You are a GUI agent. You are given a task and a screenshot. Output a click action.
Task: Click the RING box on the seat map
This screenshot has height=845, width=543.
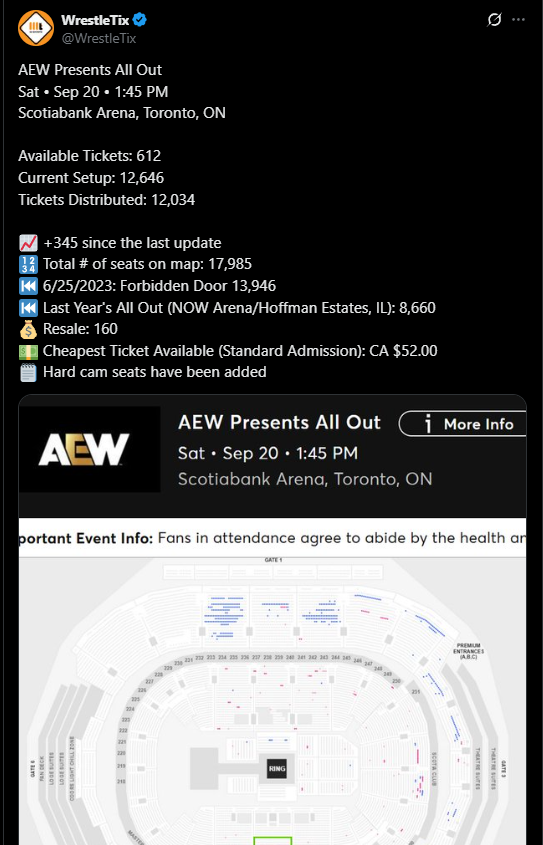pos(277,769)
